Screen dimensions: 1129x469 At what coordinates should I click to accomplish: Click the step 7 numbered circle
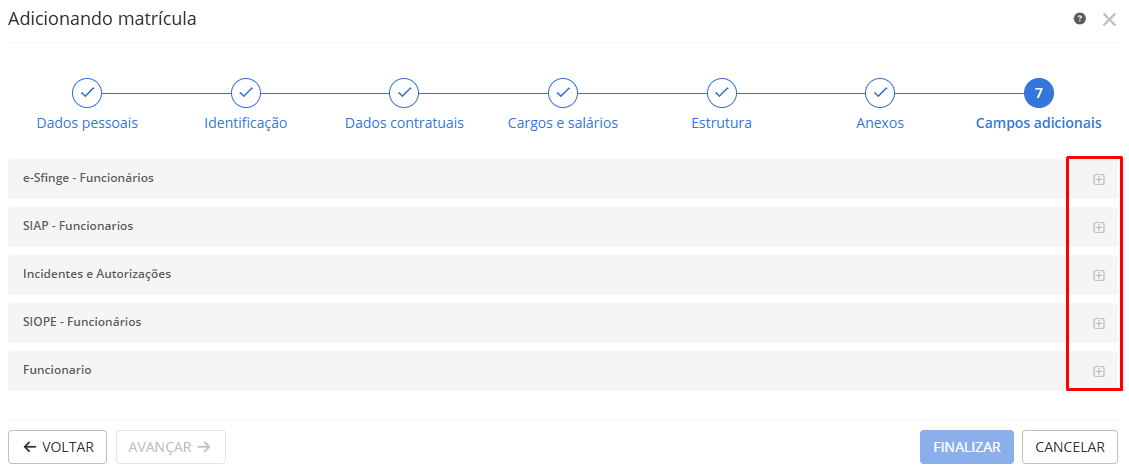pyautogui.click(x=1039, y=93)
